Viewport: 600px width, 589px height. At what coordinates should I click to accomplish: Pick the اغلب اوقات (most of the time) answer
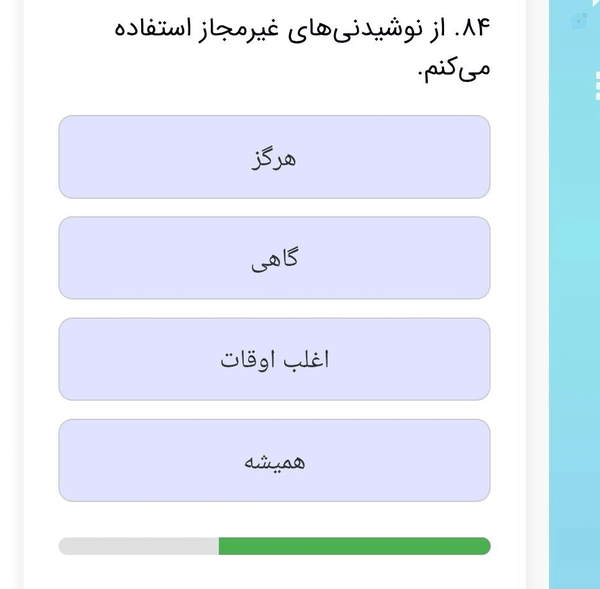(274, 359)
